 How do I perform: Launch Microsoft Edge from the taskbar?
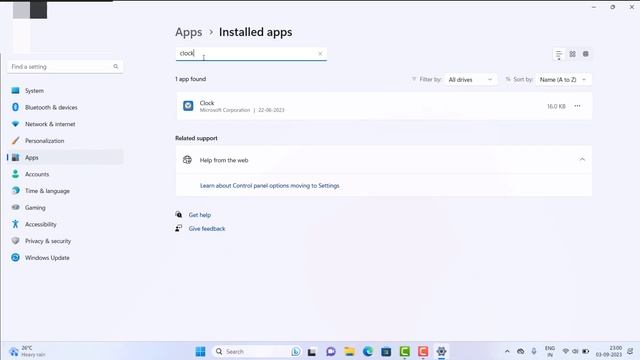pyautogui.click(x=368, y=351)
